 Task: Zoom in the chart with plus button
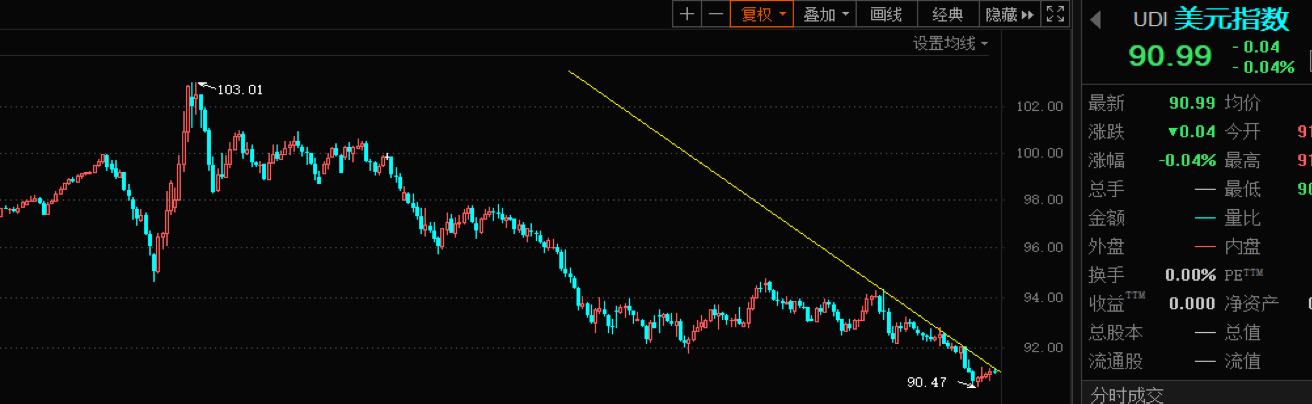[x=686, y=14]
